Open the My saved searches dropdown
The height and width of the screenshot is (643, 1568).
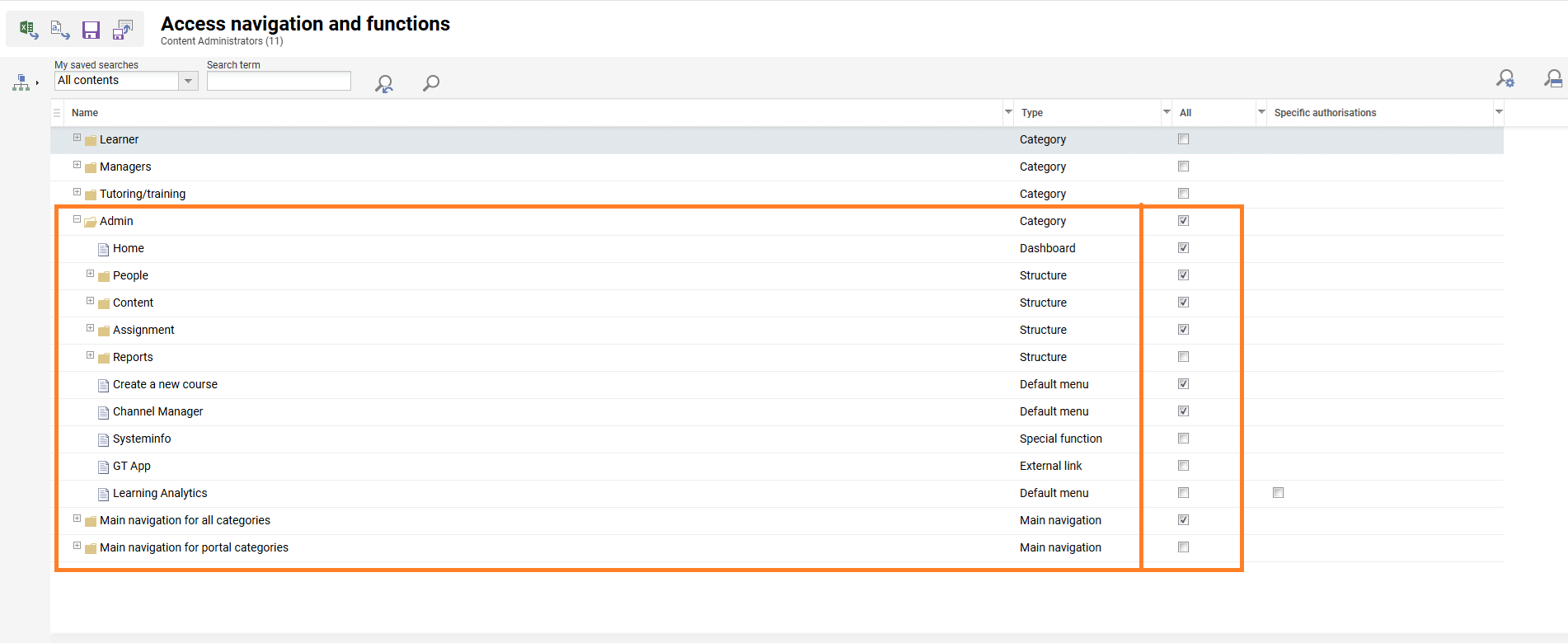click(x=188, y=81)
